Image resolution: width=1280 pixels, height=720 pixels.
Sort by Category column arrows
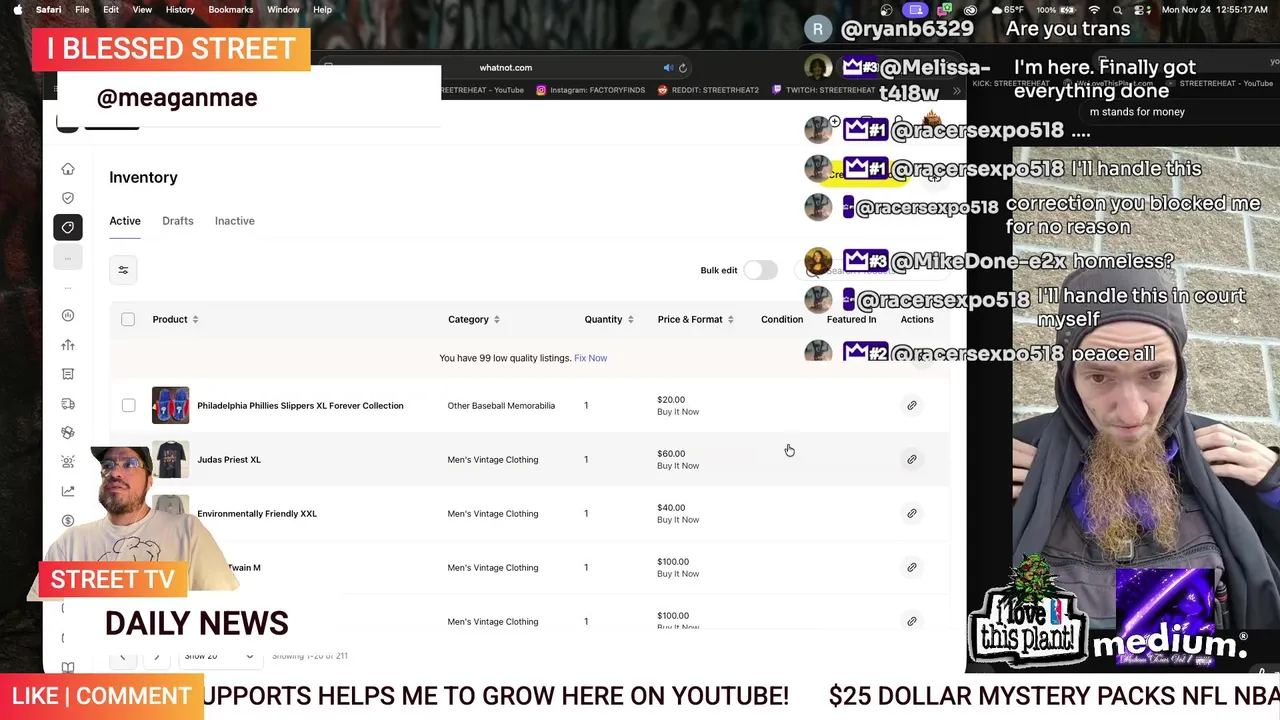tap(496, 320)
